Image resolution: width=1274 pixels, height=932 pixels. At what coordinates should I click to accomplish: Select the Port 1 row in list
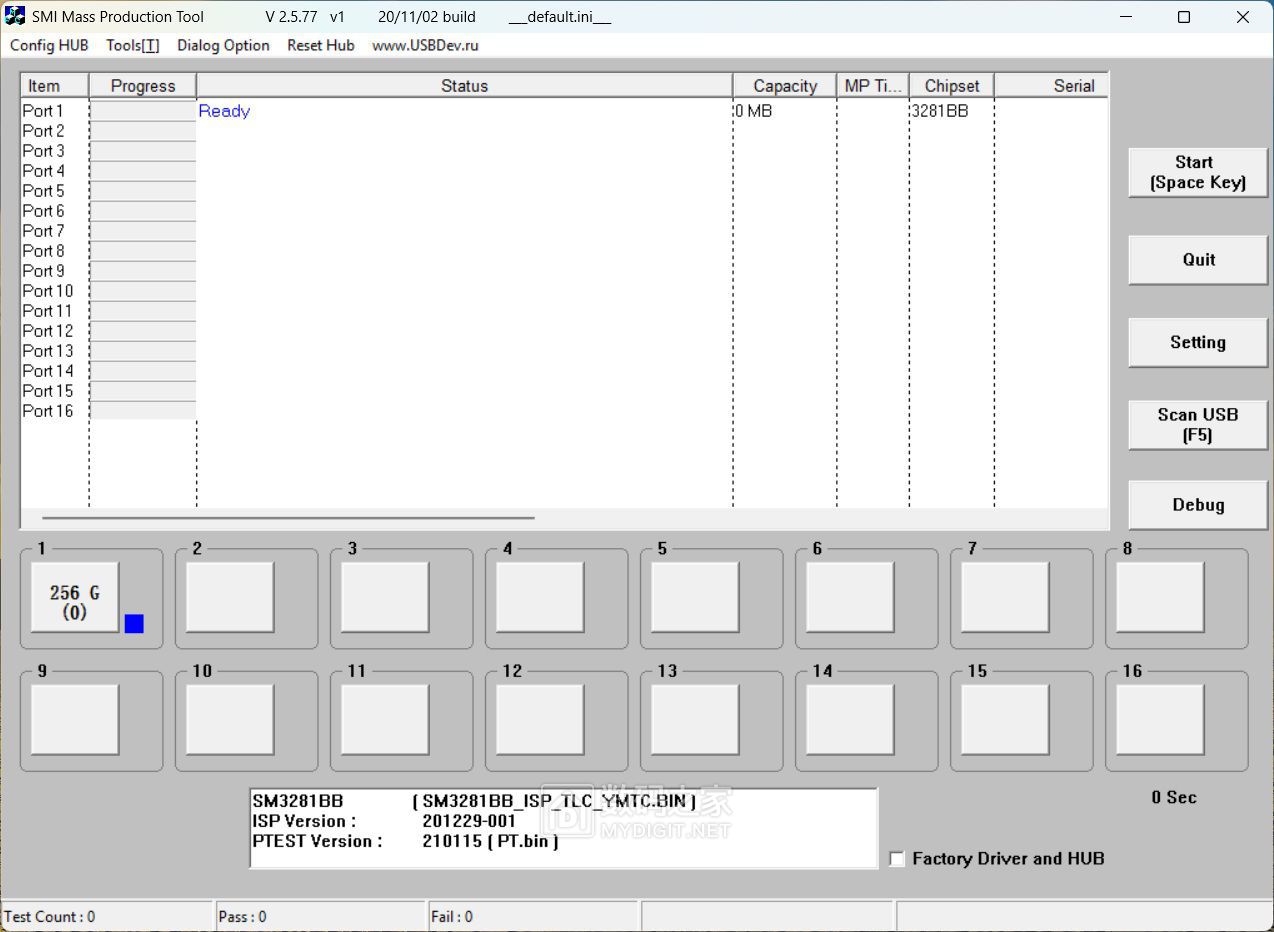point(43,111)
